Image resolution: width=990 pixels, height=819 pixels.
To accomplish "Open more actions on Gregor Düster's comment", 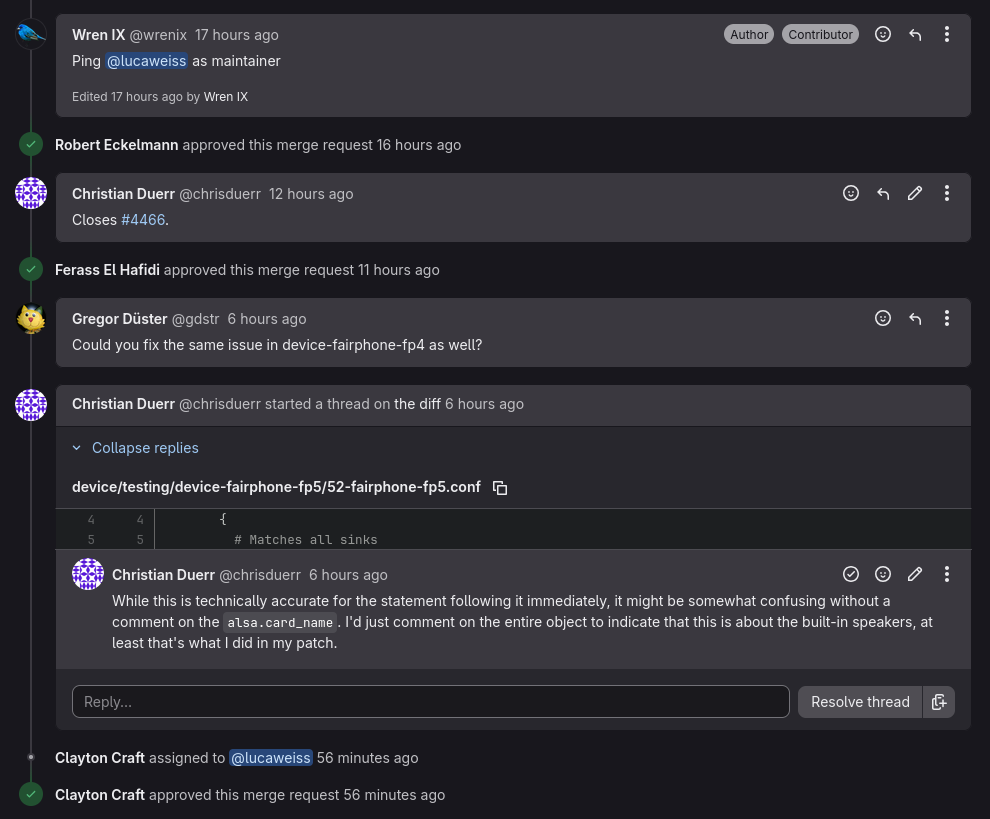I will [947, 318].
